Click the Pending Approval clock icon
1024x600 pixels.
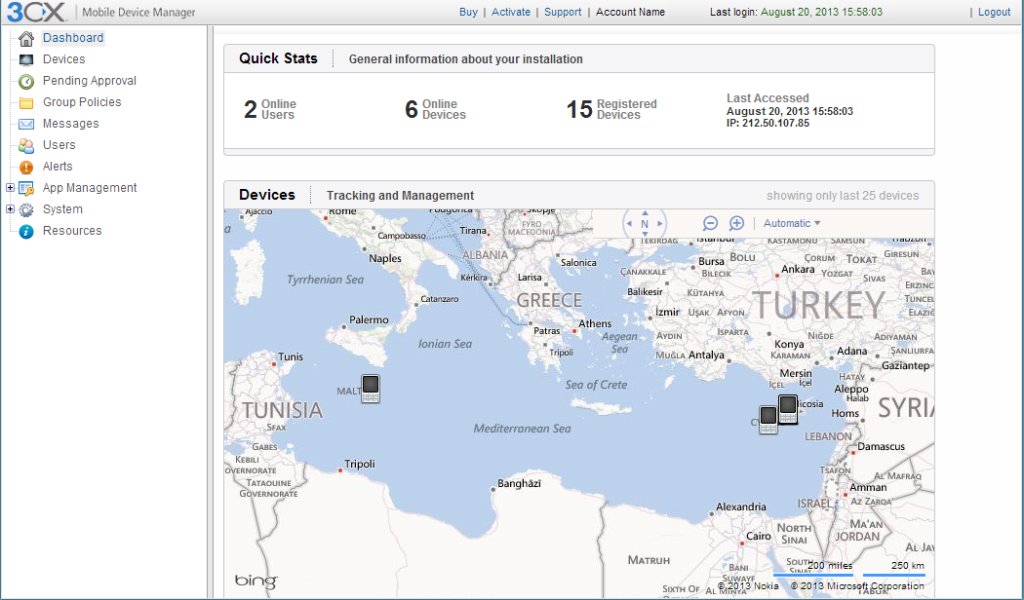click(26, 82)
